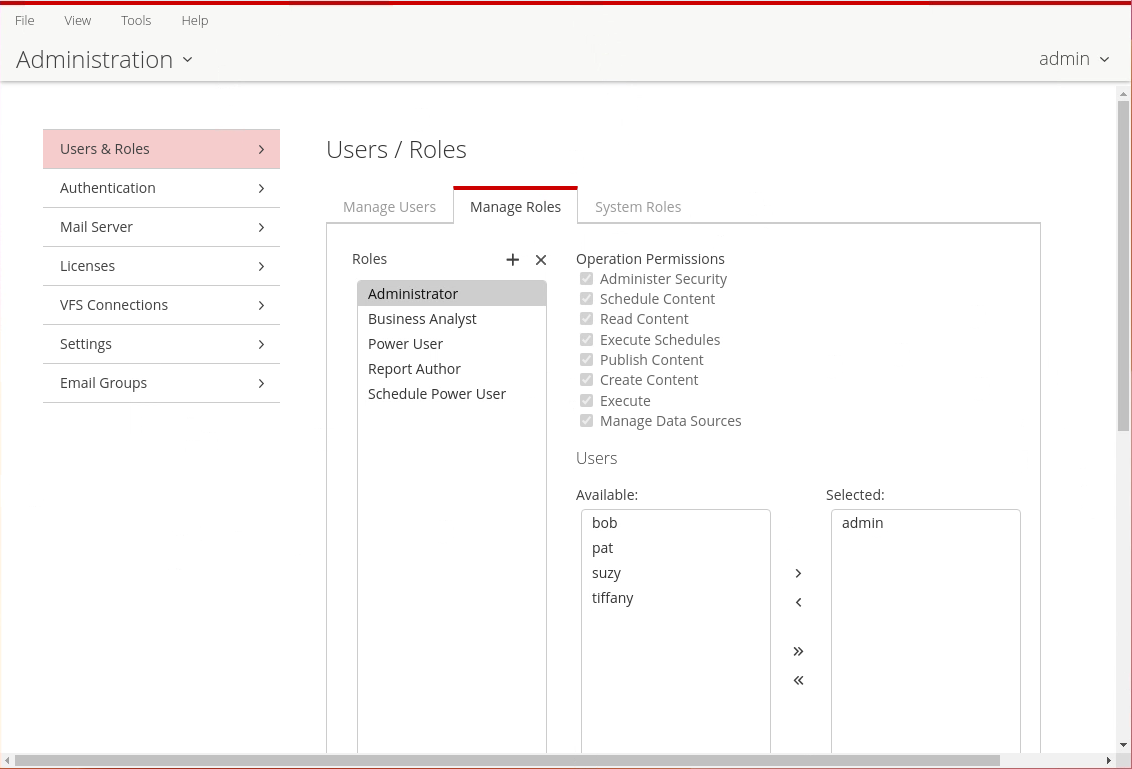
Task: Toggle the Administer Security checkbox
Action: click(587, 279)
